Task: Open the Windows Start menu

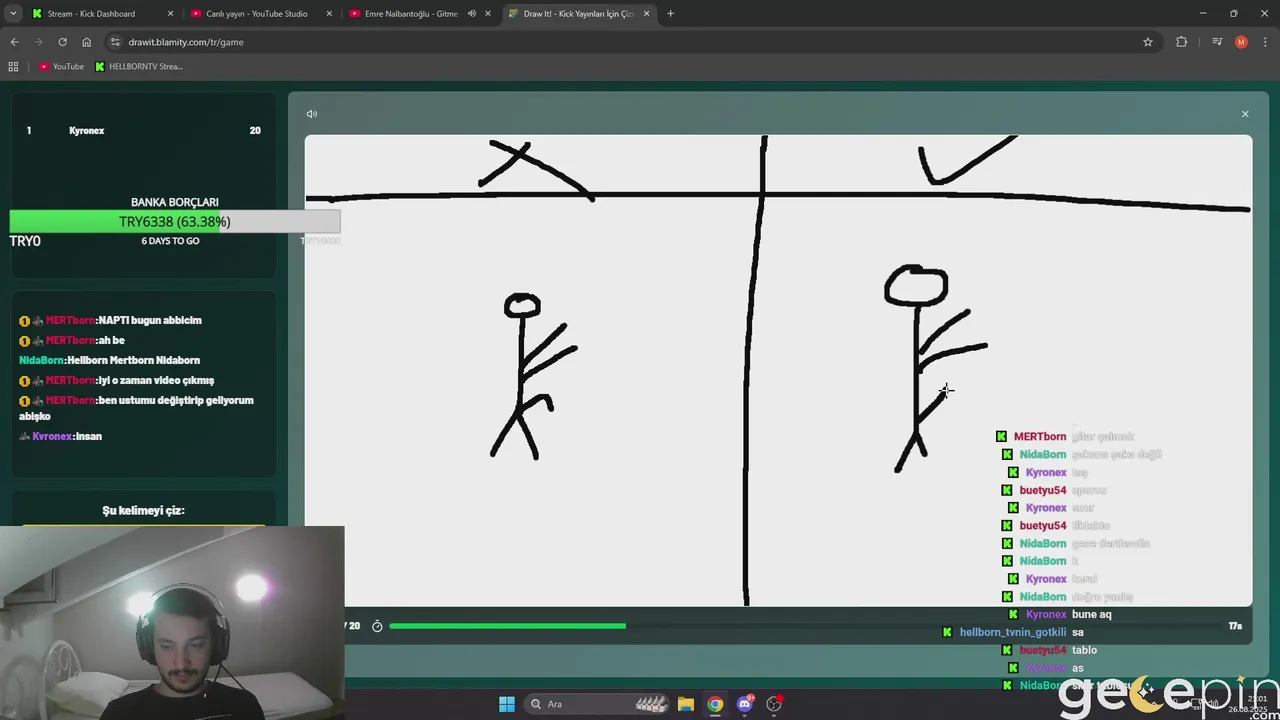Action: point(507,704)
